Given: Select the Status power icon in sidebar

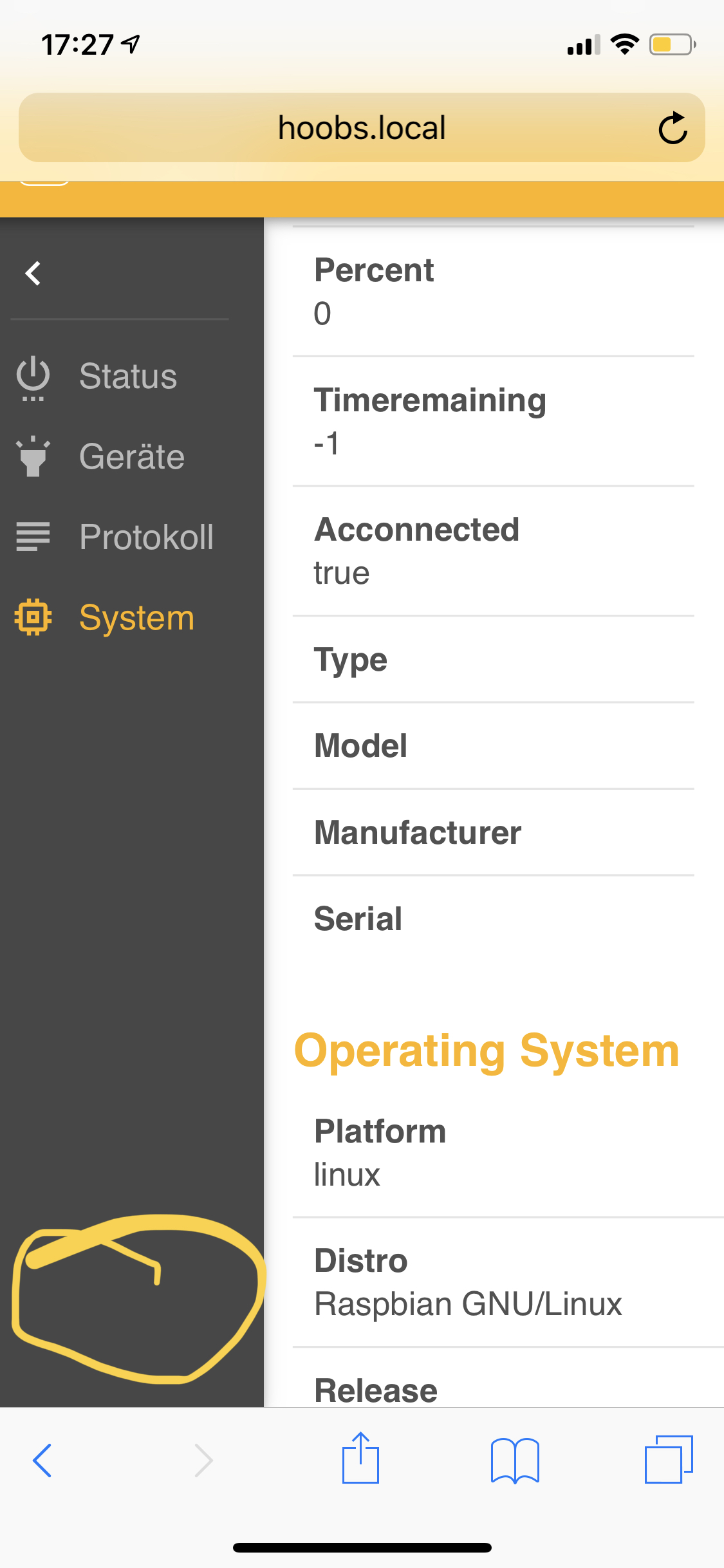Looking at the screenshot, I should (x=32, y=377).
